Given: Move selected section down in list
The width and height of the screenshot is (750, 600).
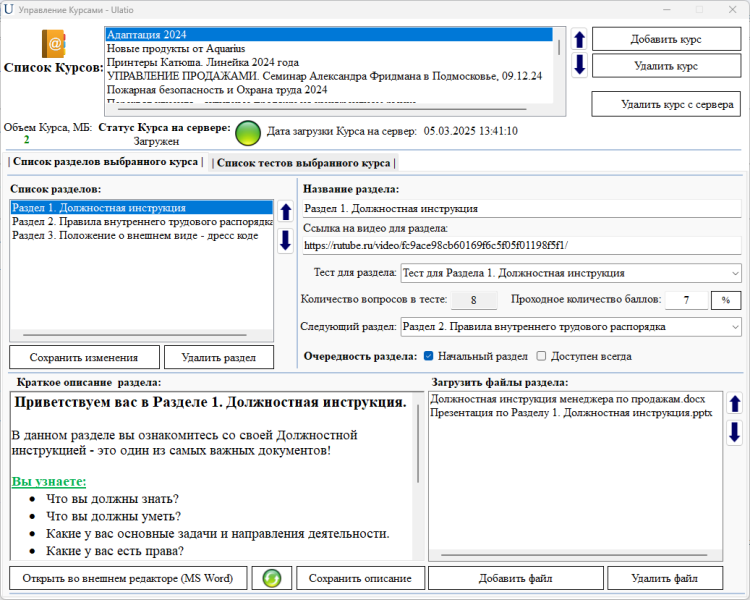Looking at the screenshot, I should click(x=285, y=236).
